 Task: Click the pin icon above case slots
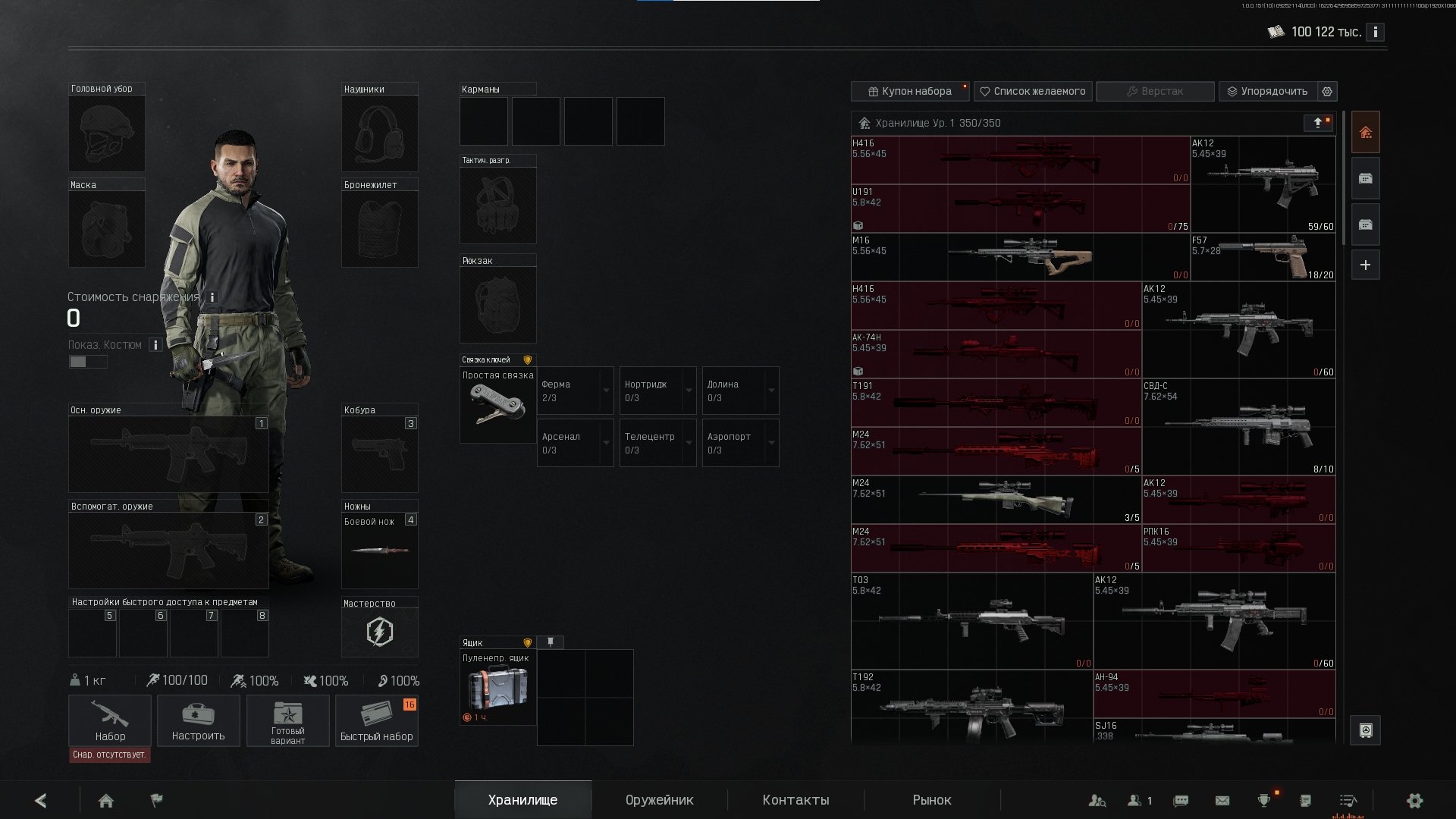click(551, 642)
